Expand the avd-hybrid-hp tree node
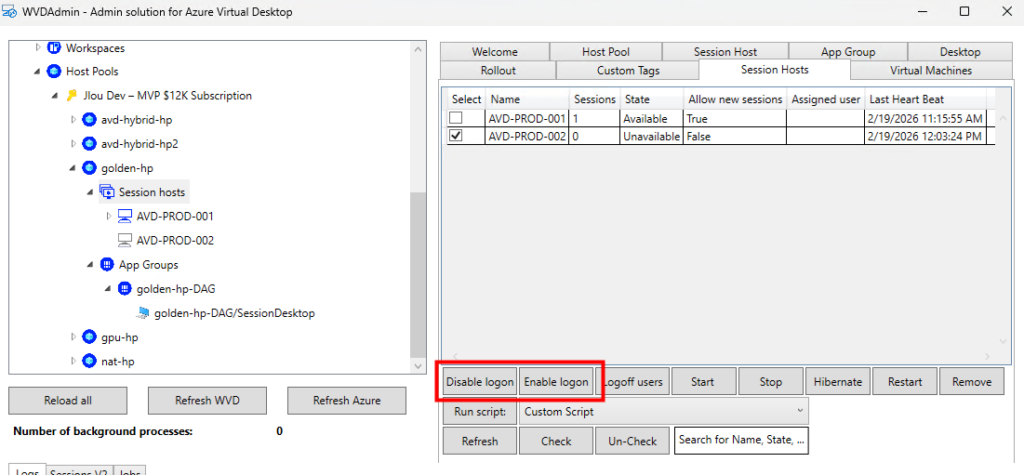 (x=73, y=120)
